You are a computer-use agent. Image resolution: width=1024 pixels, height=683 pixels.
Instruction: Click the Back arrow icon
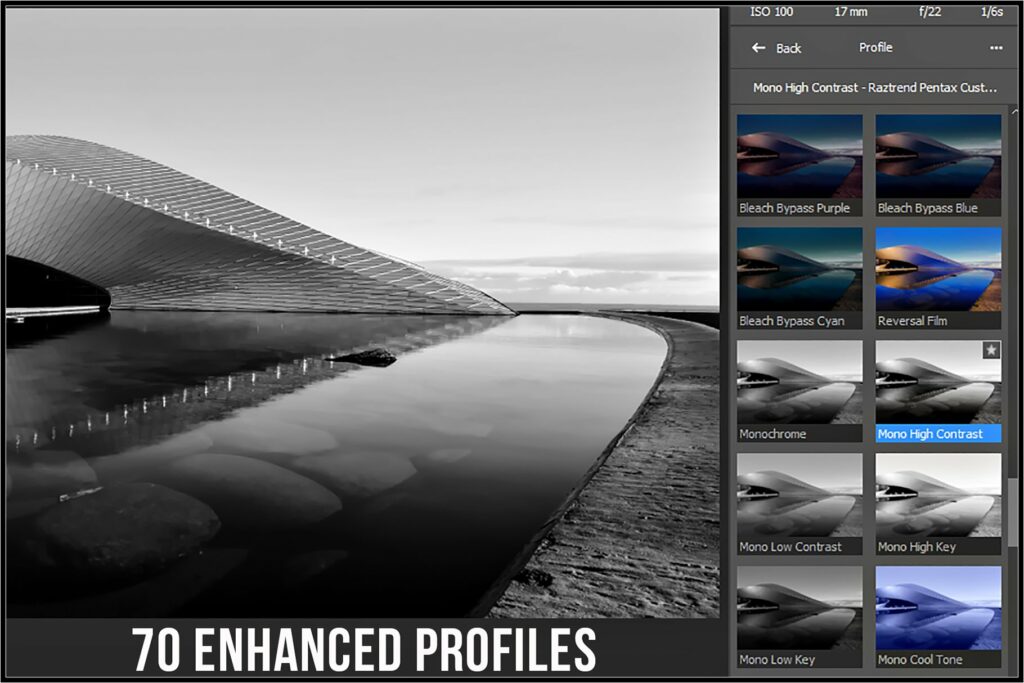click(x=758, y=47)
